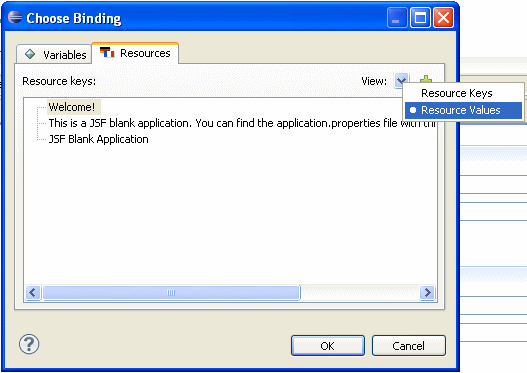
Task: Select the Welcome! resource entry
Action: point(72,107)
